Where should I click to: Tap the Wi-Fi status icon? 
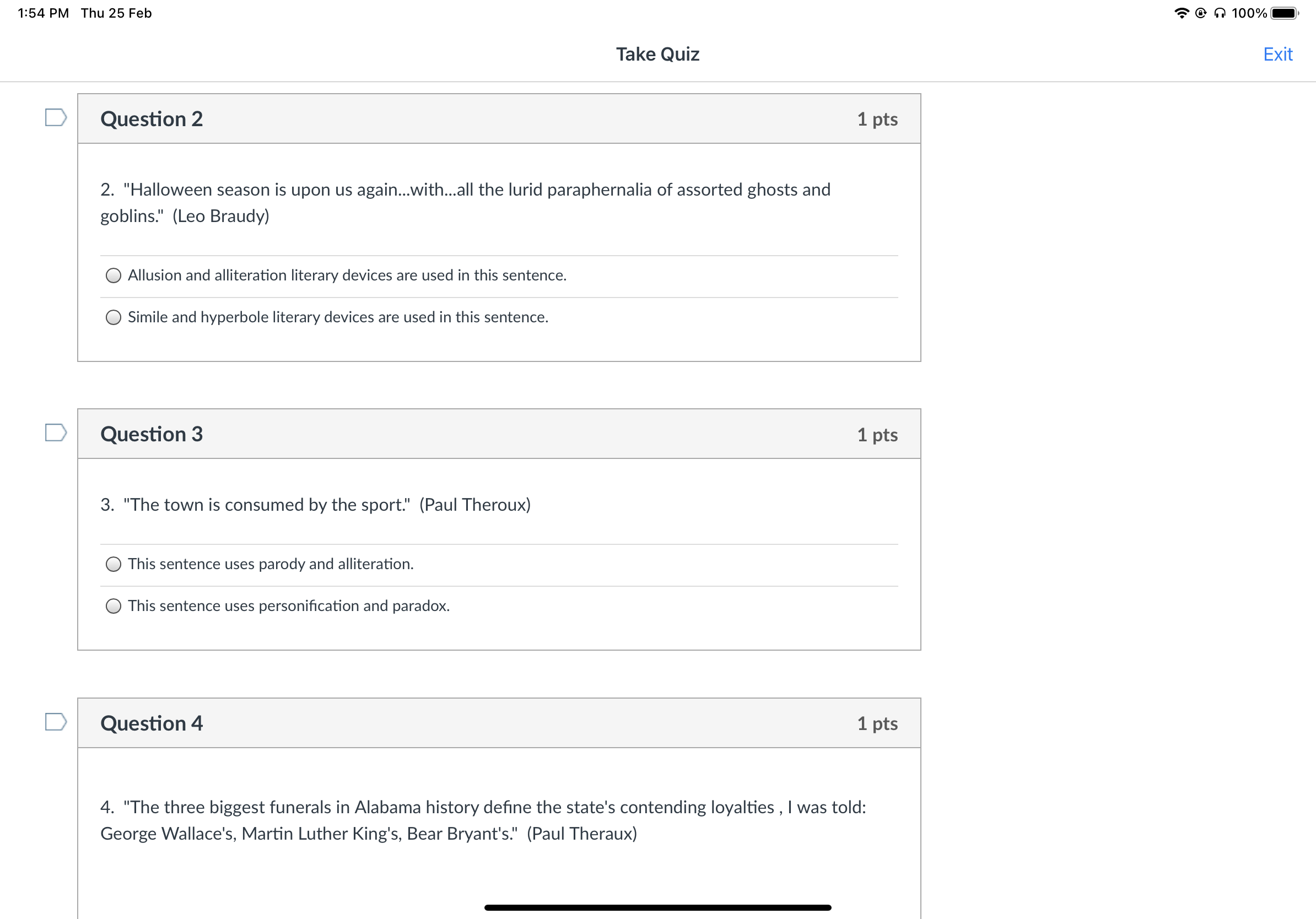tap(1182, 13)
